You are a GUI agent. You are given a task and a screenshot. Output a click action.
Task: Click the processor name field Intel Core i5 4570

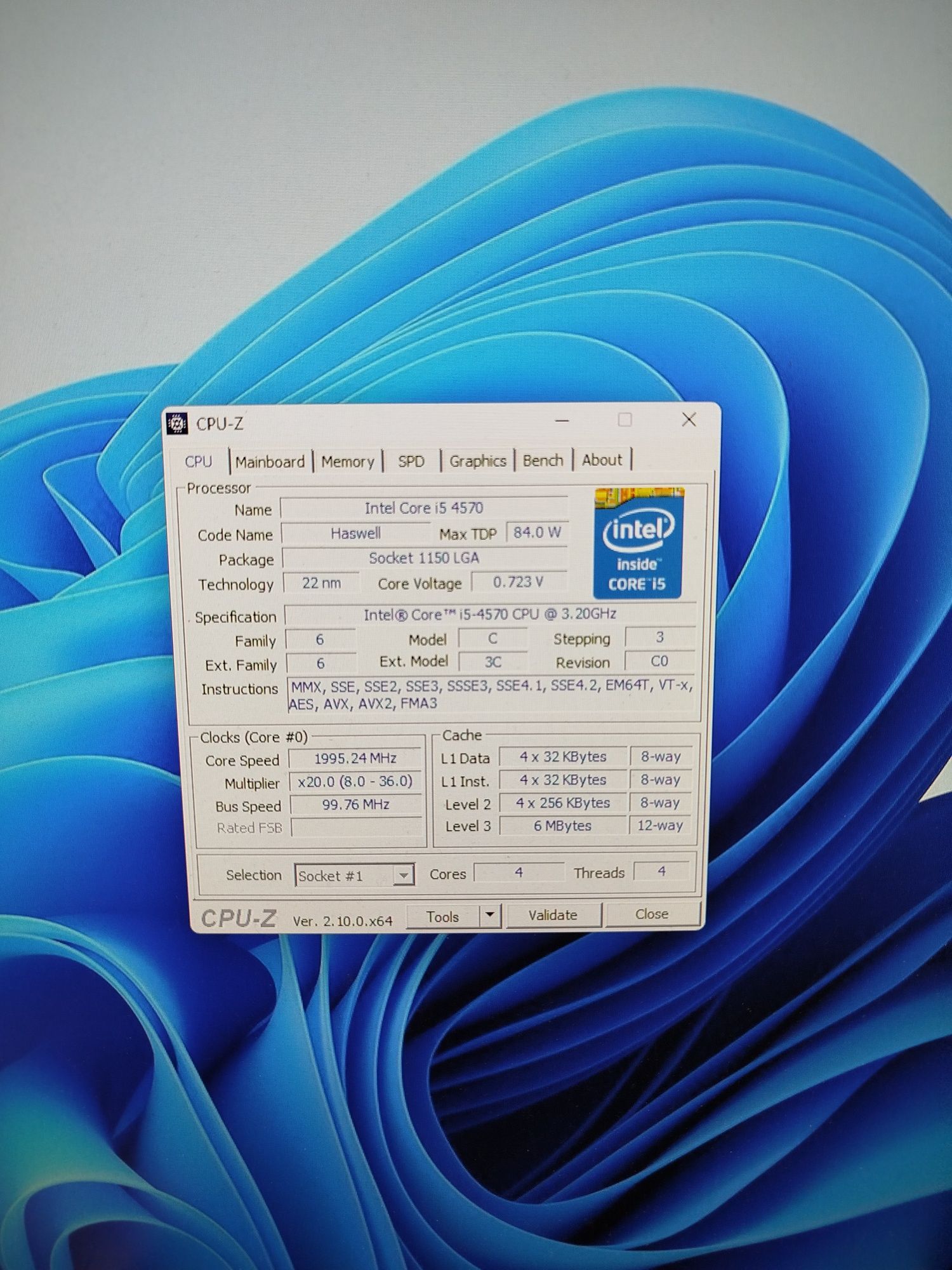(x=424, y=508)
